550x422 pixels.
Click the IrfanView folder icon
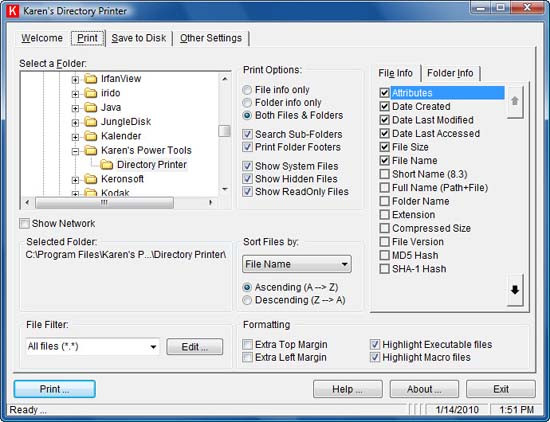pos(91,79)
